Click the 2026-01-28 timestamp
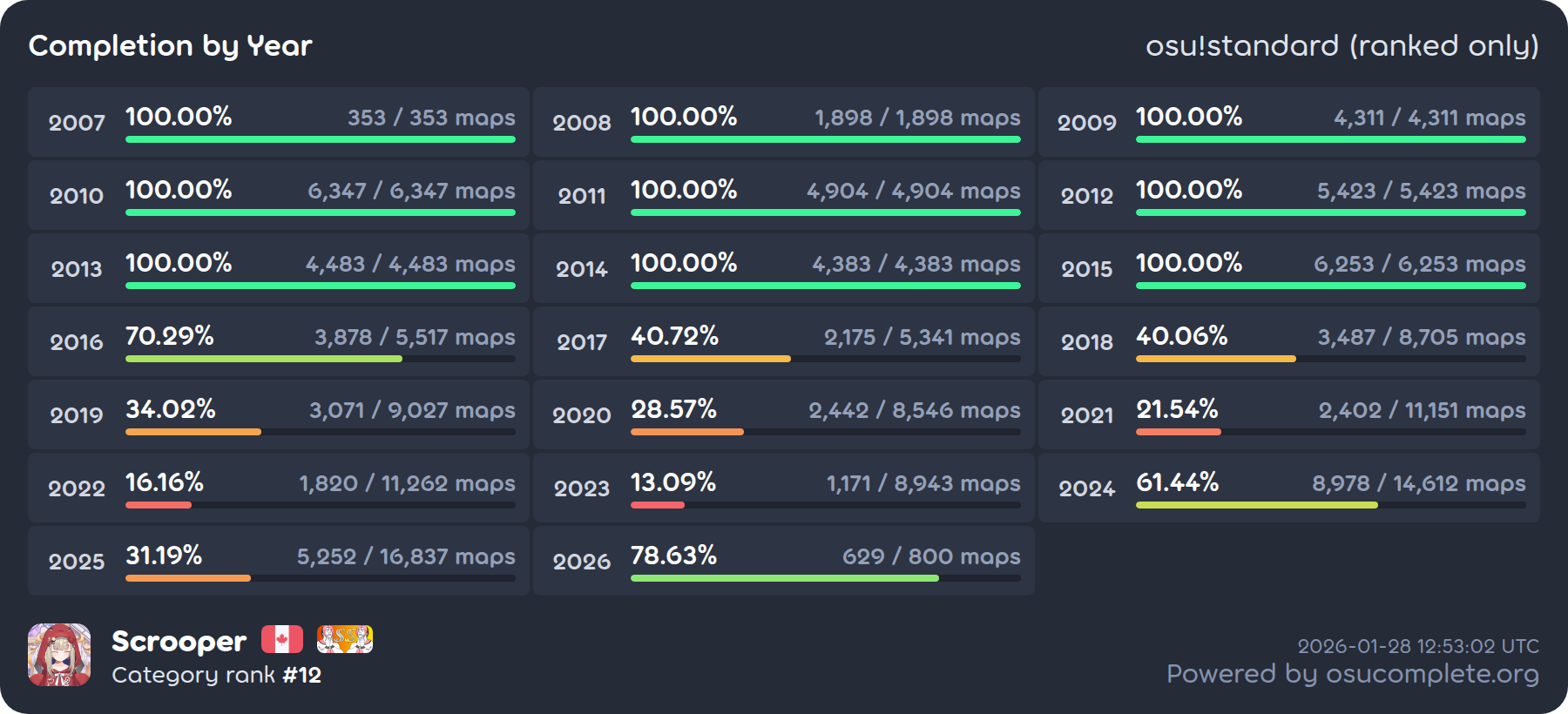Viewport: 1568px width, 714px height. coord(1417,646)
